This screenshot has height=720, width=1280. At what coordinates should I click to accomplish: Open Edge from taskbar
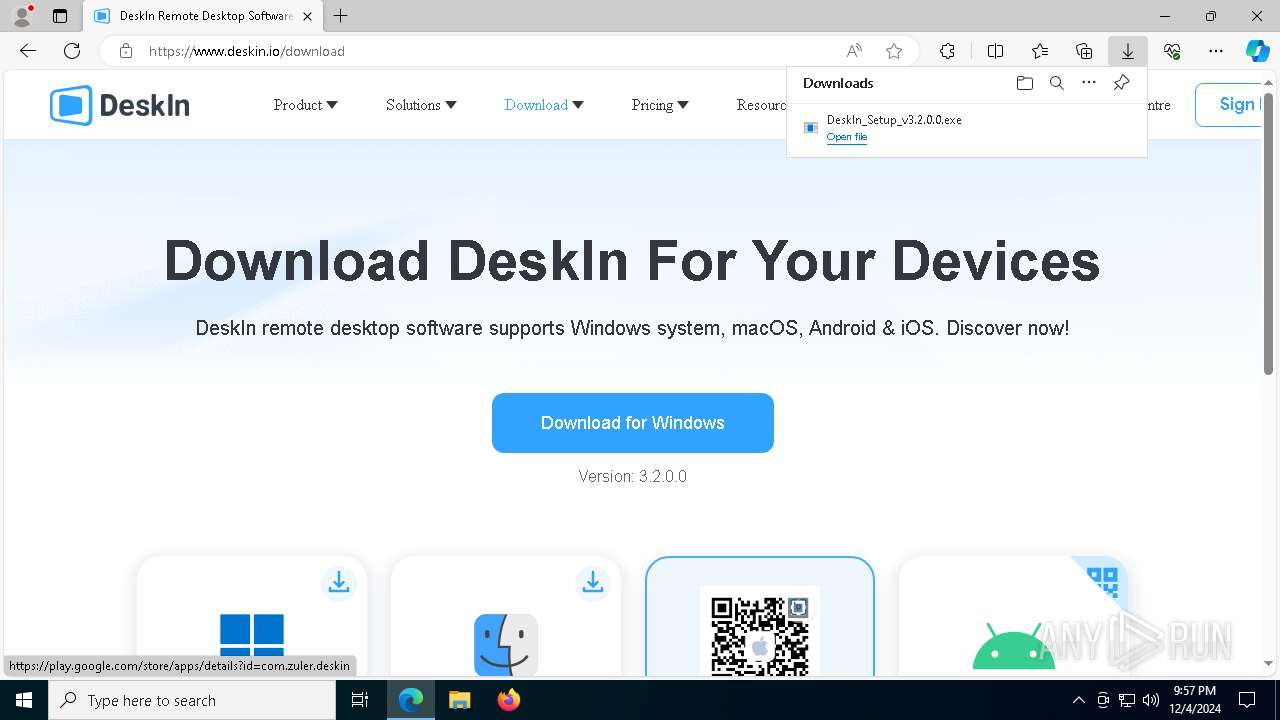[411, 700]
